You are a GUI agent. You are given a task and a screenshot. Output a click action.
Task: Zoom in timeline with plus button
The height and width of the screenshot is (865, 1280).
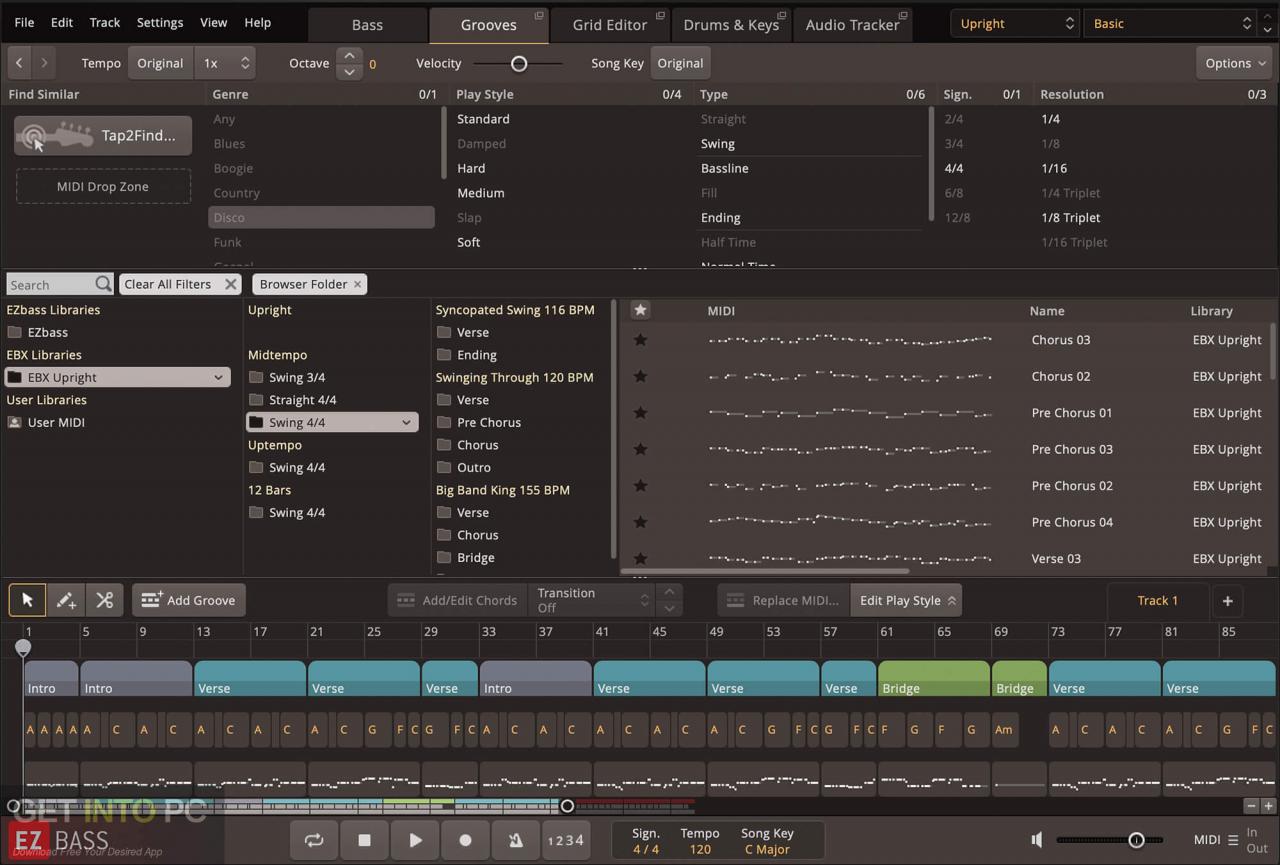(x=1269, y=806)
